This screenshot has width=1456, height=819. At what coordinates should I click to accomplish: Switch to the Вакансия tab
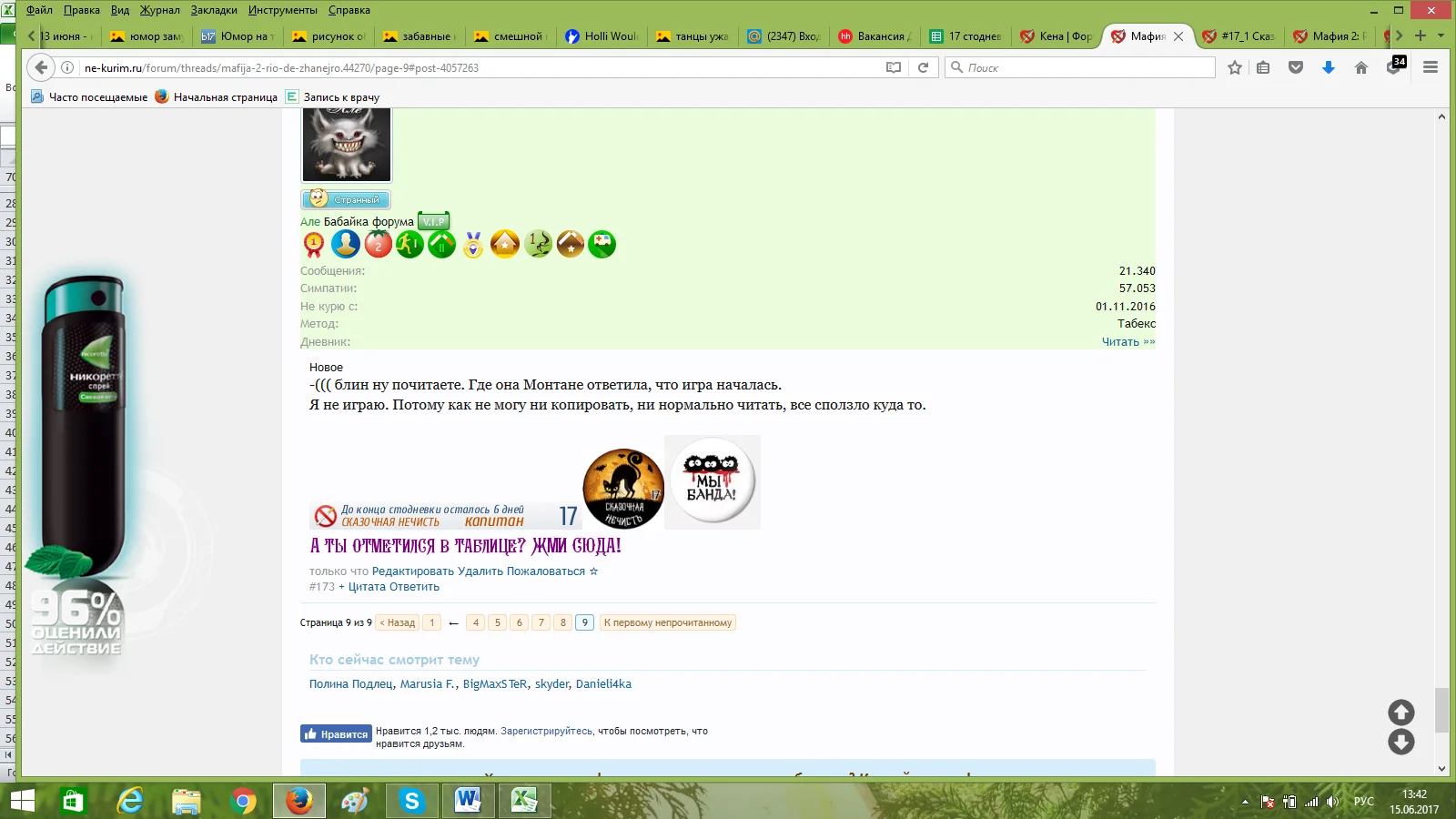[875, 36]
